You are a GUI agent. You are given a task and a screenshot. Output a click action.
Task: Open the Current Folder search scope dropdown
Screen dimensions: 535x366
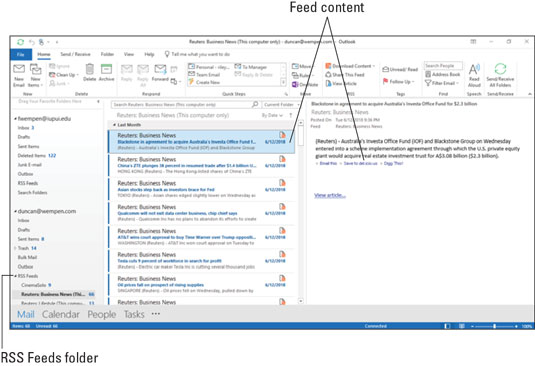click(281, 105)
